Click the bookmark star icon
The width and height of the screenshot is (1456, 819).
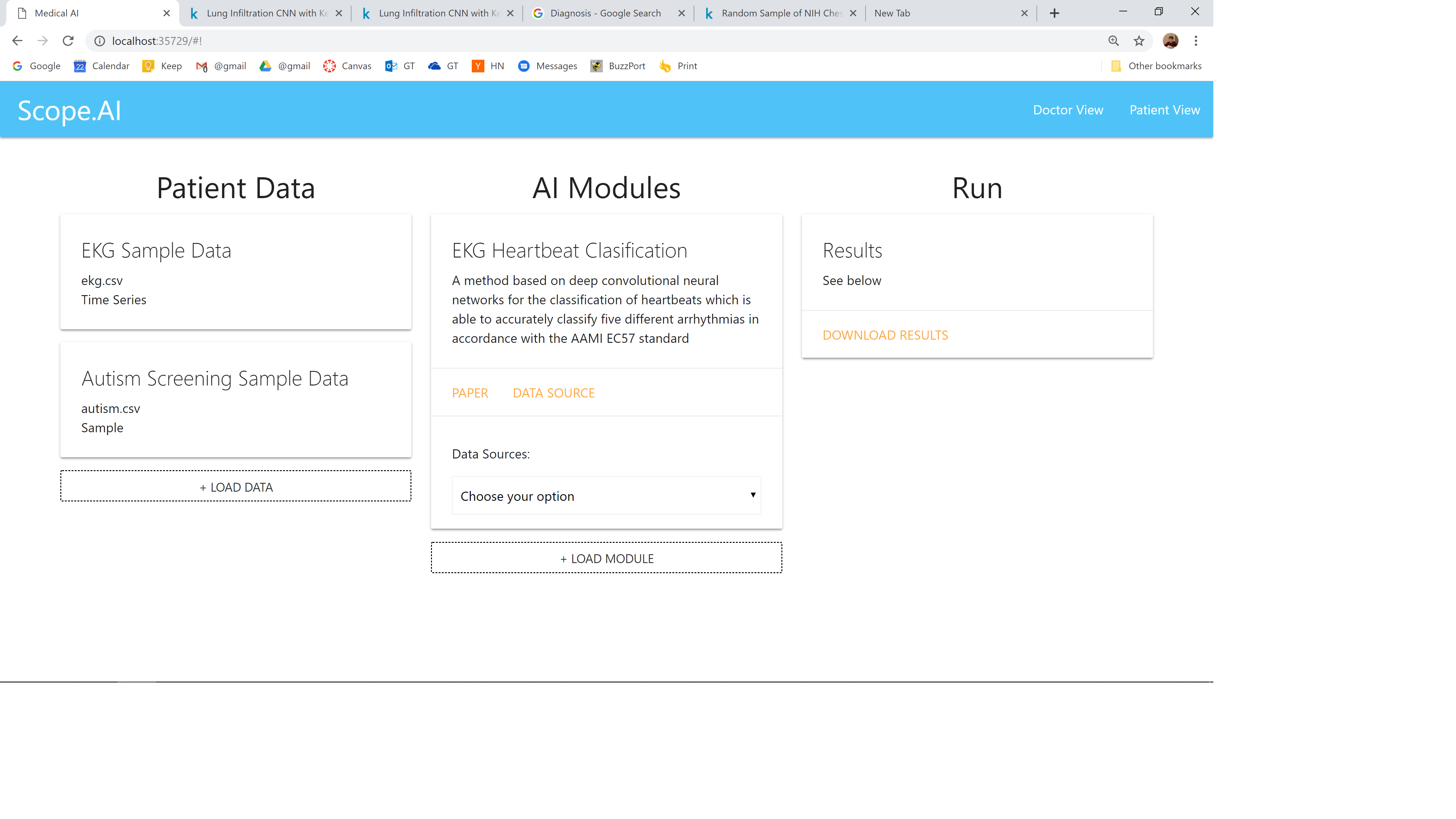(x=1138, y=41)
